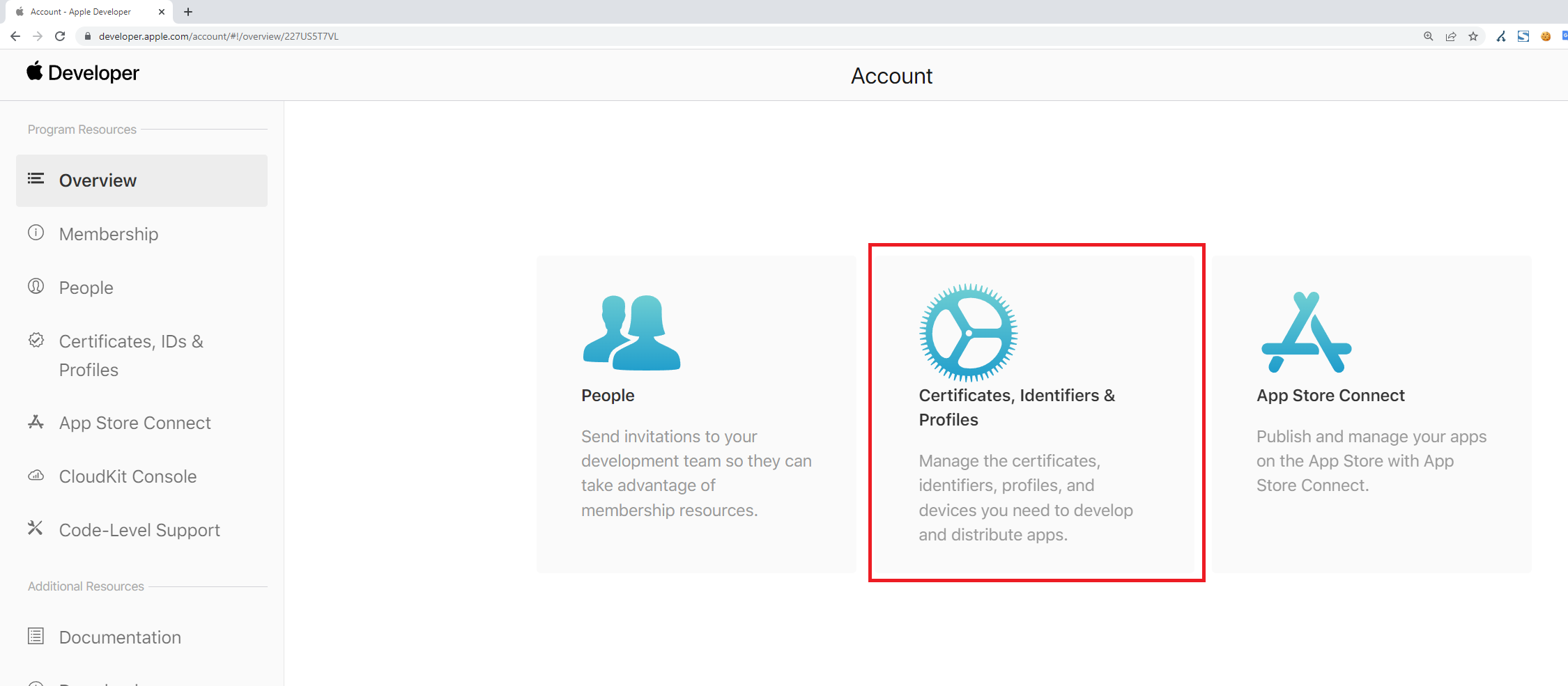Open Code-Level Support in the sidebar

[139, 530]
